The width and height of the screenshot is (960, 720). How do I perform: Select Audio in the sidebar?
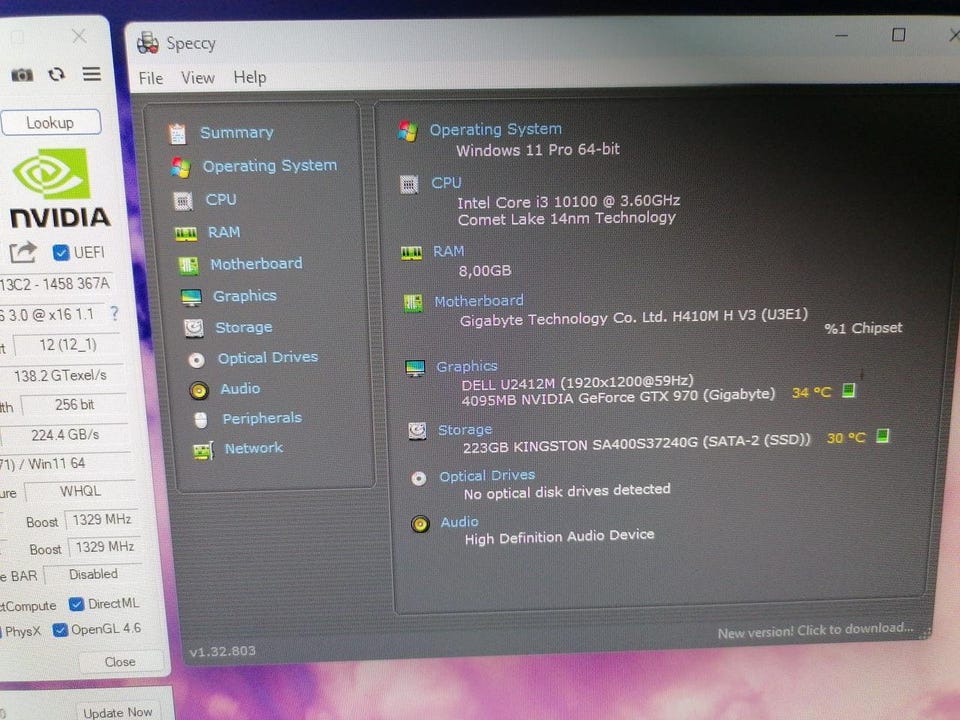(240, 389)
